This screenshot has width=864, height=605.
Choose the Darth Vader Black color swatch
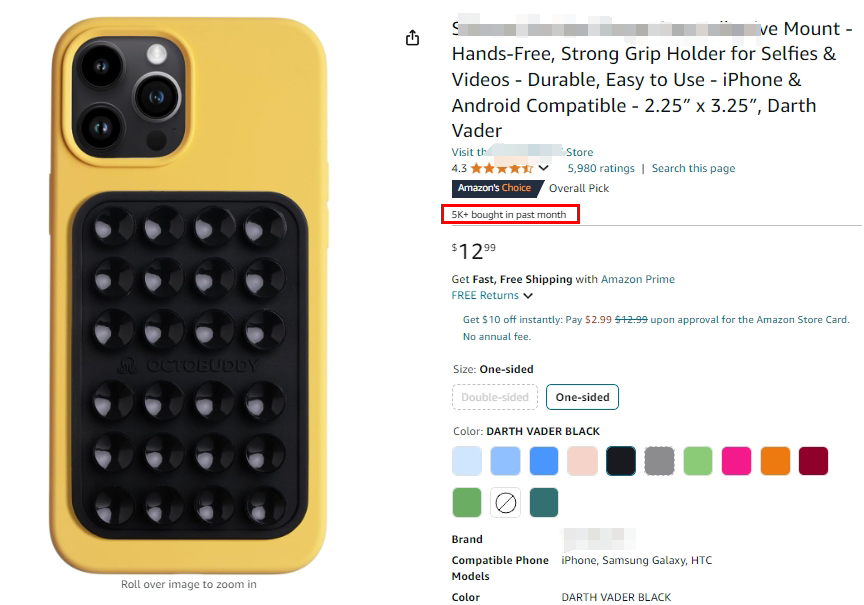pos(620,461)
